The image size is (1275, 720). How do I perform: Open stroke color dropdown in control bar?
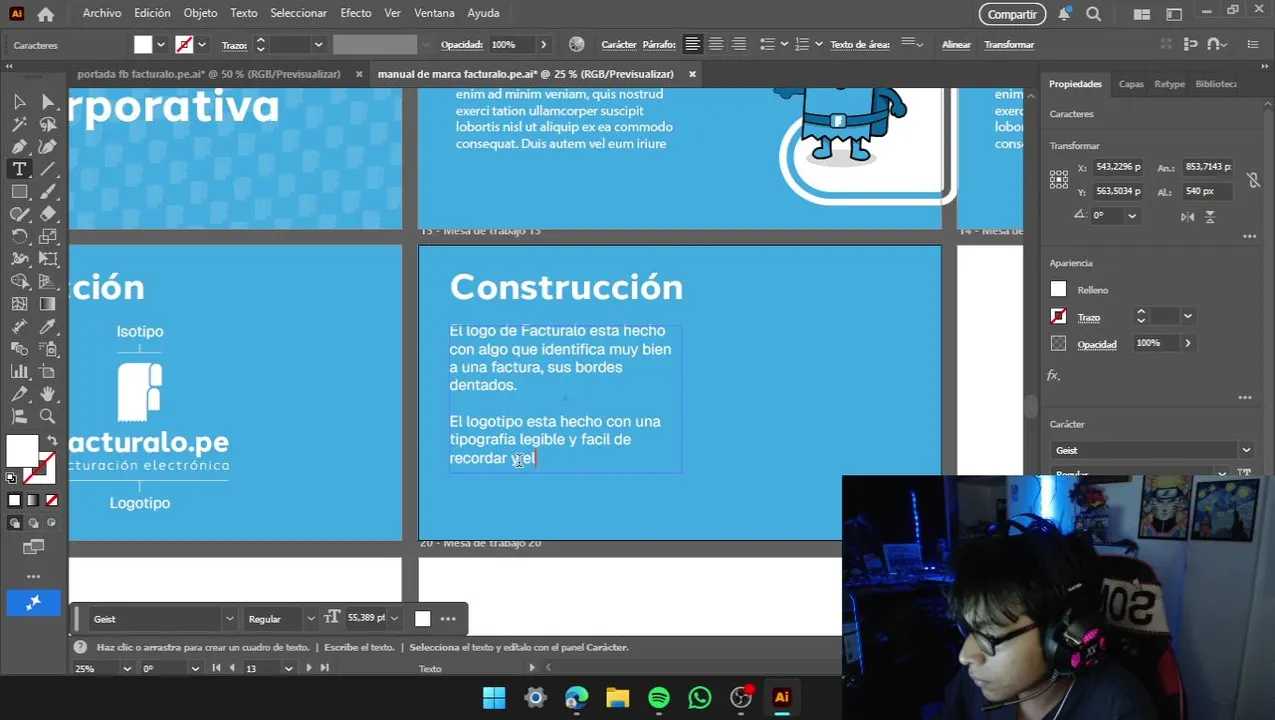point(202,44)
